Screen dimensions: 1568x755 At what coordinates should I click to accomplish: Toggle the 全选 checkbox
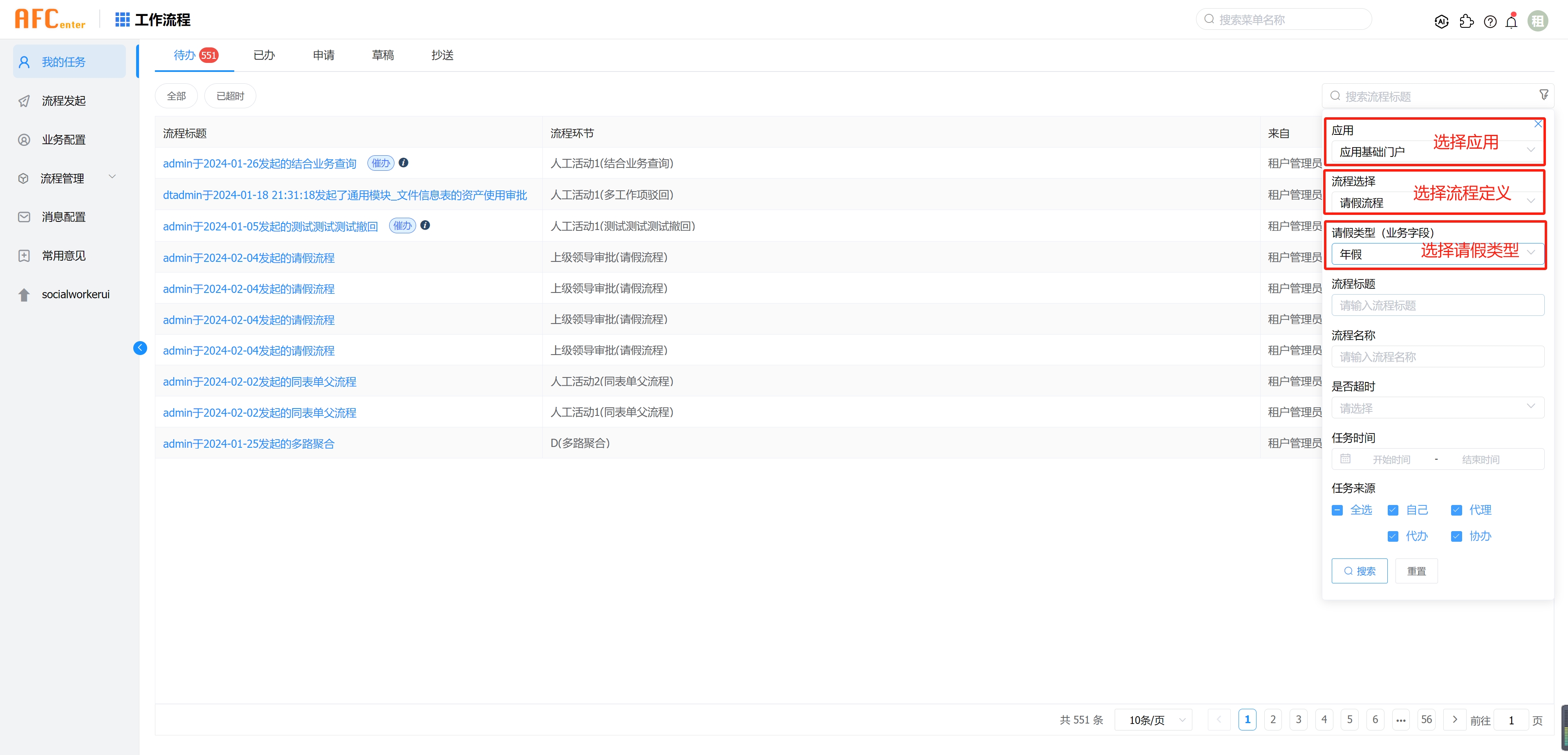[1337, 510]
